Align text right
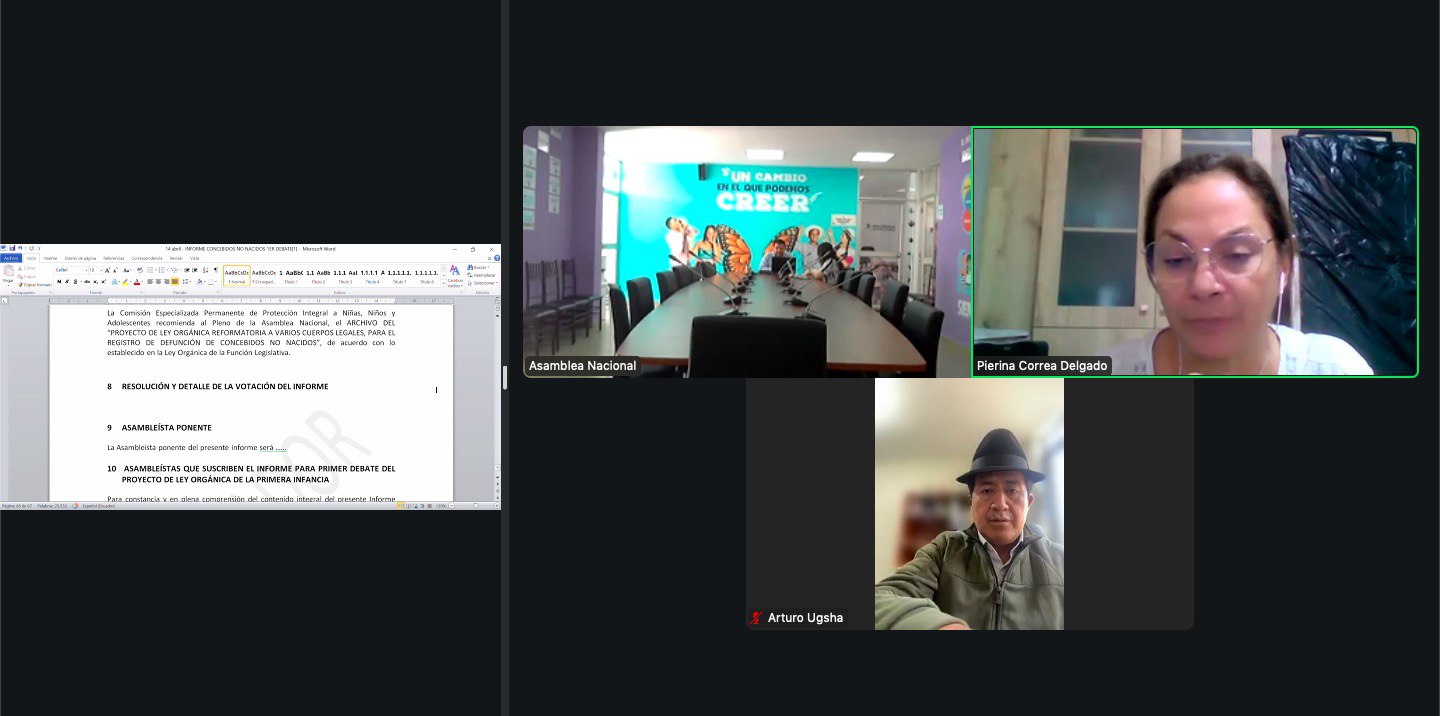The image size is (1440, 716). [166, 282]
